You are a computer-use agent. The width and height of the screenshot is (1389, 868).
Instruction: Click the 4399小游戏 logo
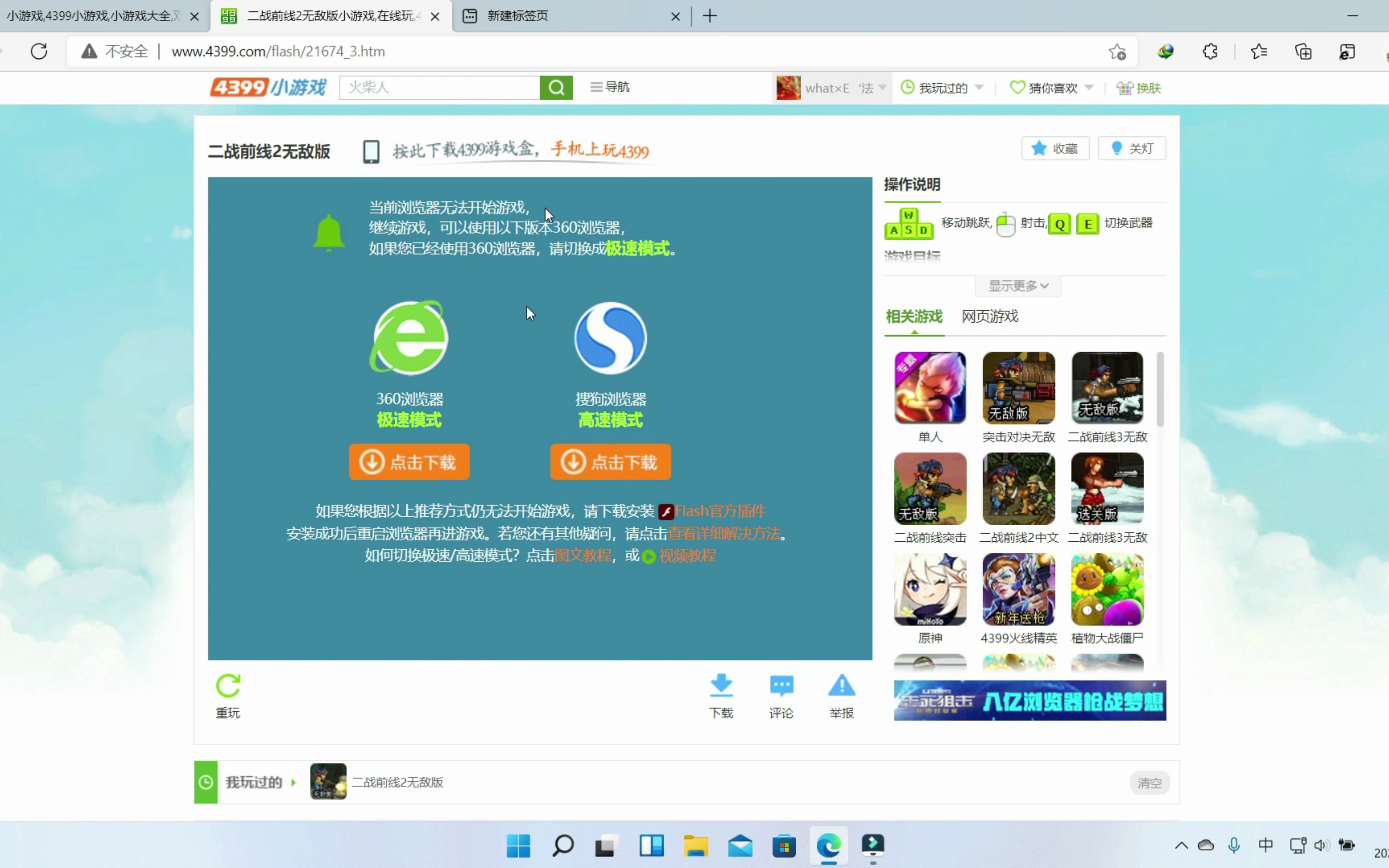[x=266, y=87]
